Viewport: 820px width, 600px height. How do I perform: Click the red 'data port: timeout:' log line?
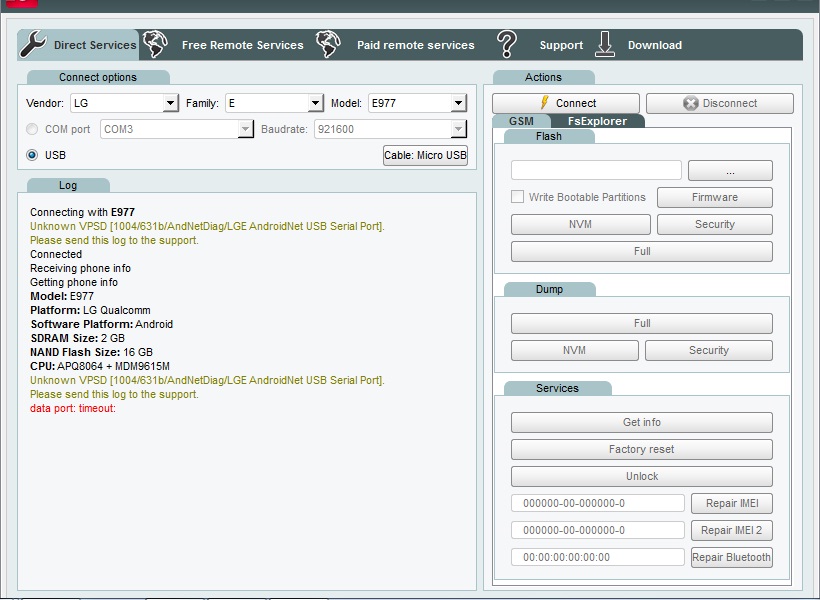tap(73, 408)
